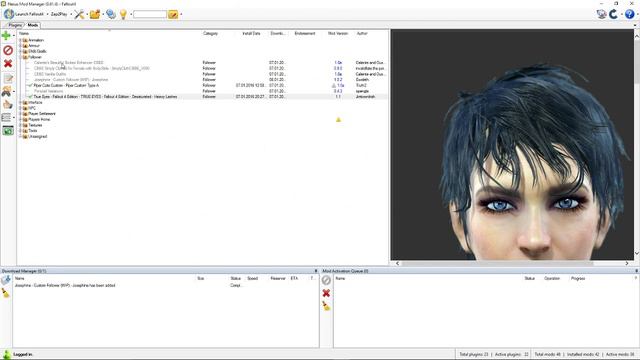
Task: Click the thumbs-up endorse icon
Action: pyautogui.click(x=8, y=104)
